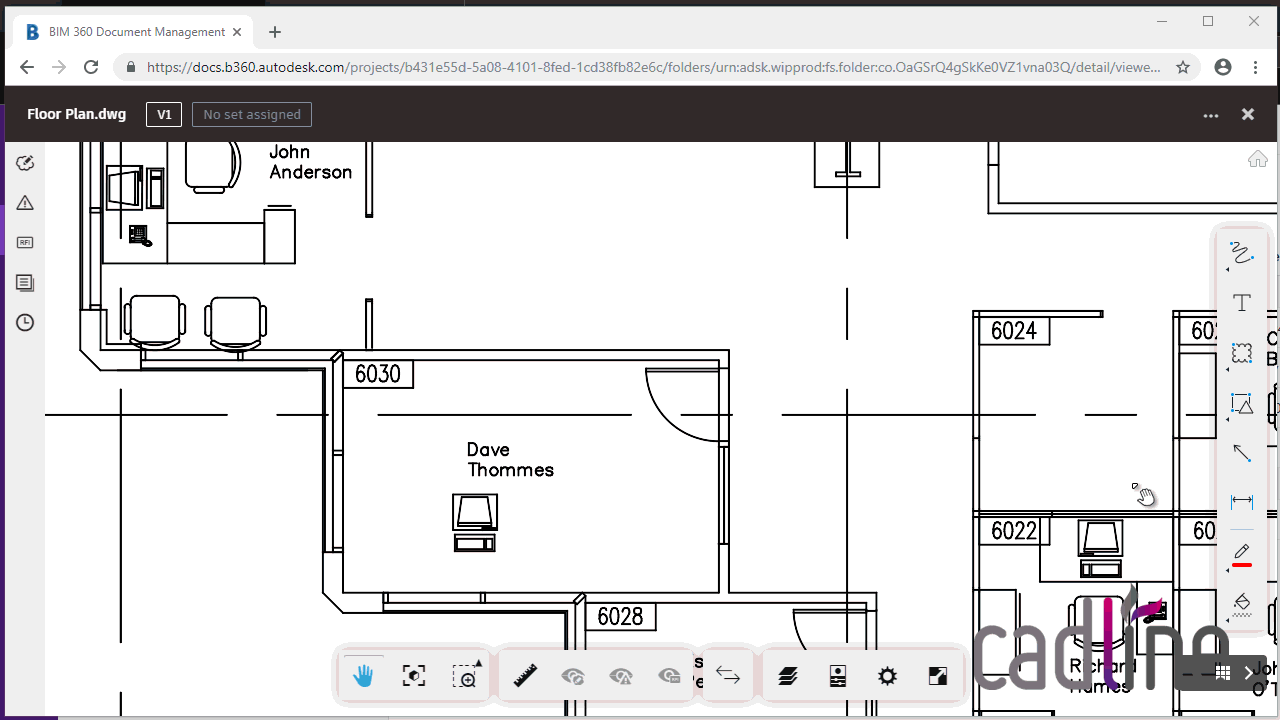Expand the collapsed panel chevron arrow
The image size is (1280, 720).
click(x=1249, y=673)
